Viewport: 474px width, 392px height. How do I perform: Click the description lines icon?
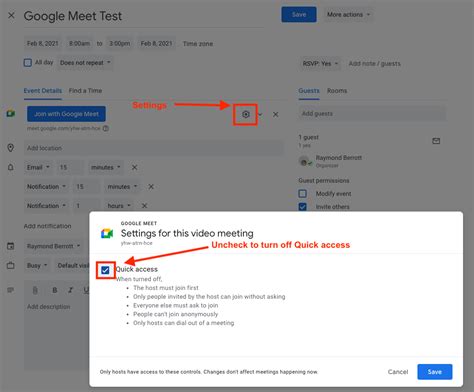click(x=11, y=290)
